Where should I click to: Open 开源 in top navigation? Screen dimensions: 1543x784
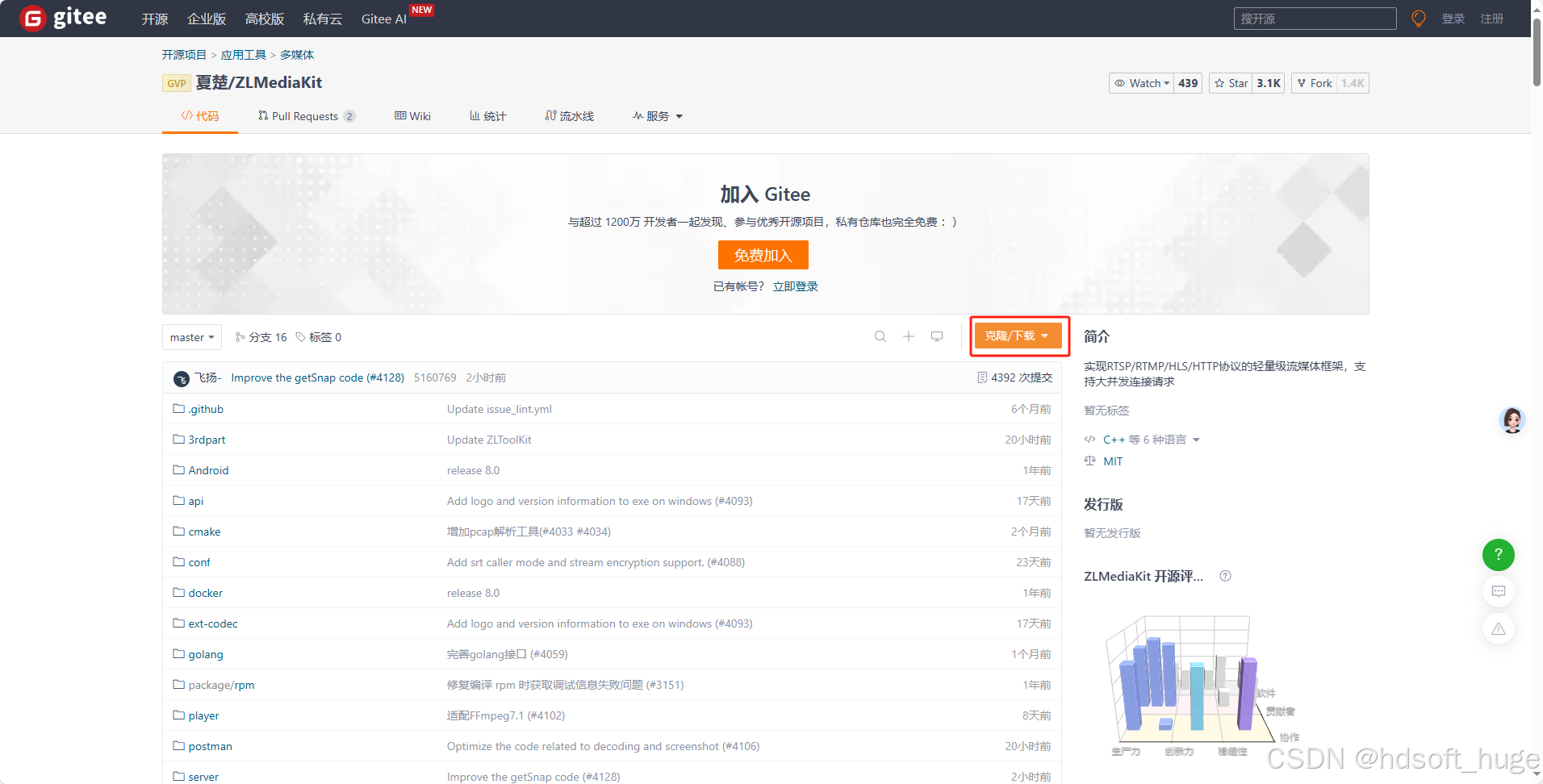click(155, 19)
